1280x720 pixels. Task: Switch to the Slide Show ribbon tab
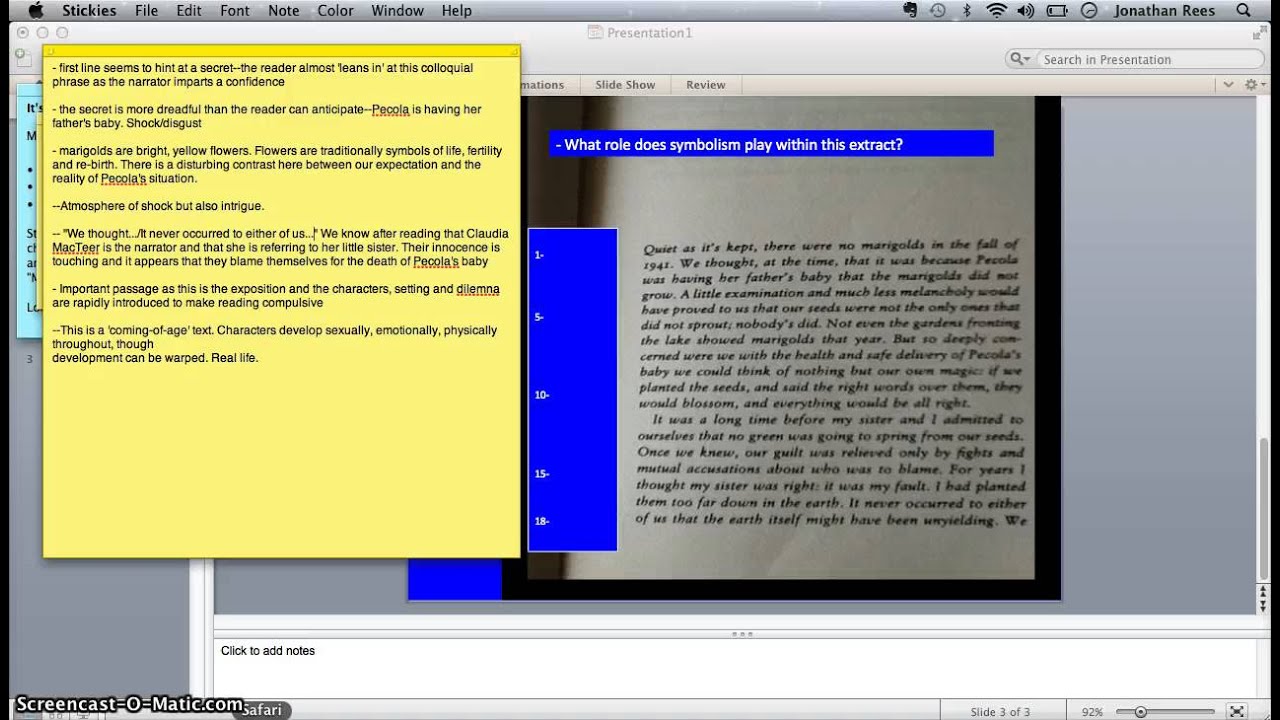coord(625,85)
